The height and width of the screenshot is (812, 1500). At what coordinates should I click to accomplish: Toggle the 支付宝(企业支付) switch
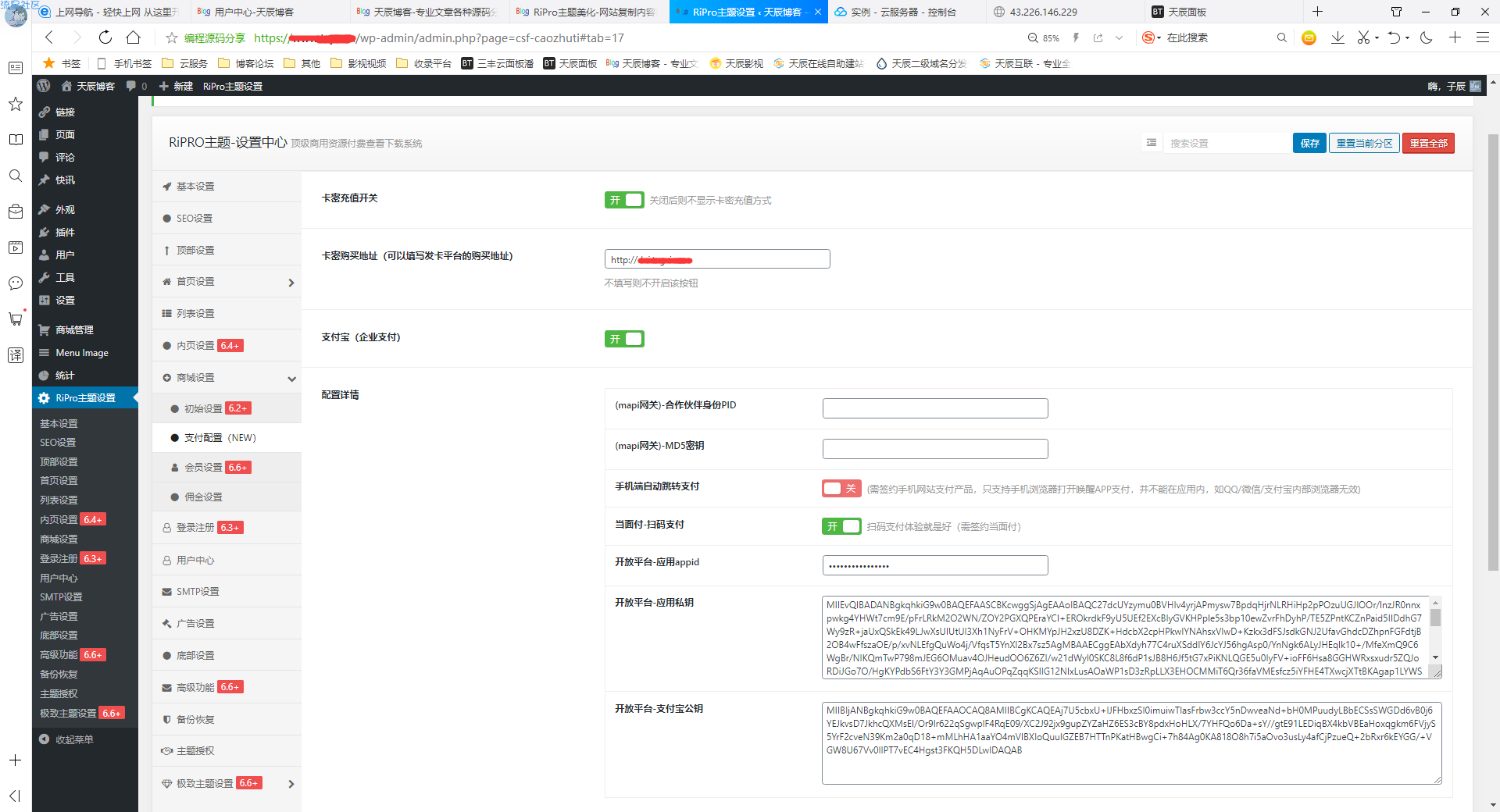pos(624,339)
